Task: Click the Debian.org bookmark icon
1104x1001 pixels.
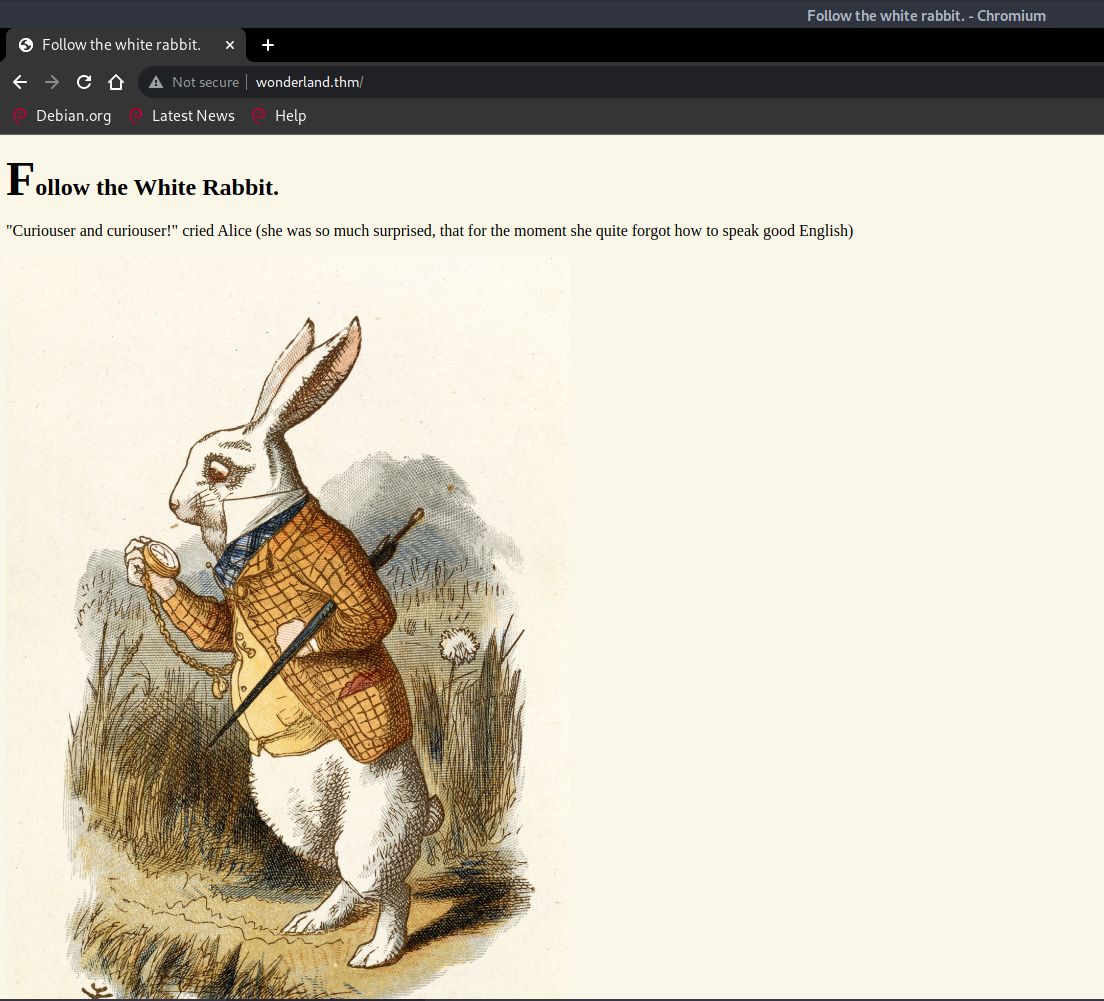Action: pos(19,116)
